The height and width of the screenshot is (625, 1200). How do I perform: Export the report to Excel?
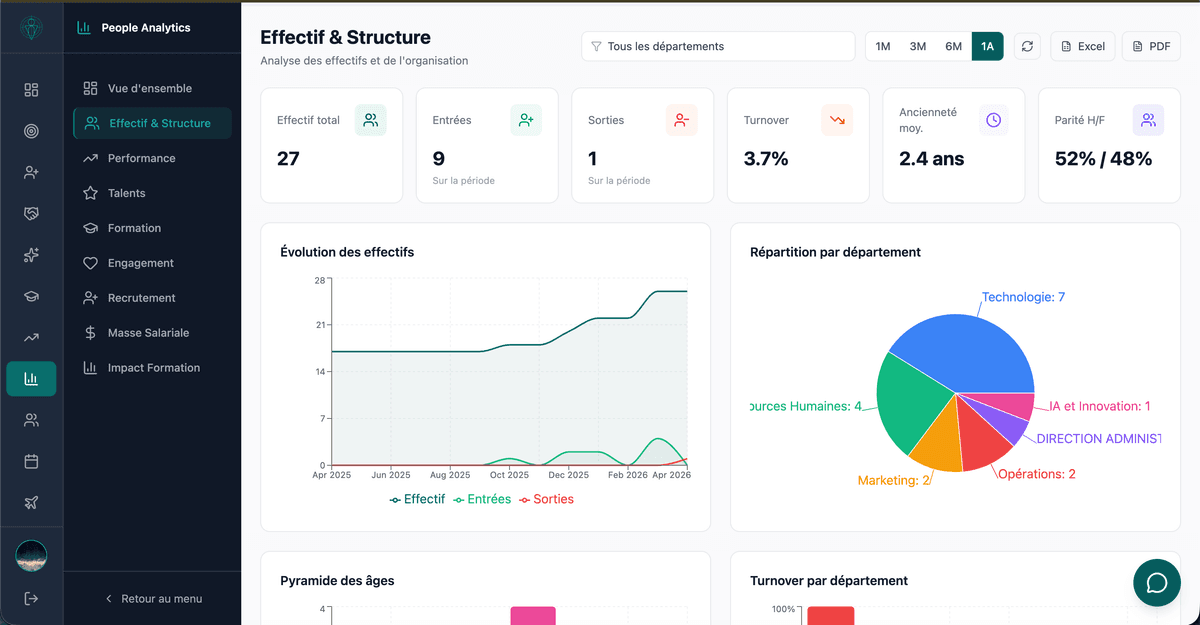[1082, 46]
